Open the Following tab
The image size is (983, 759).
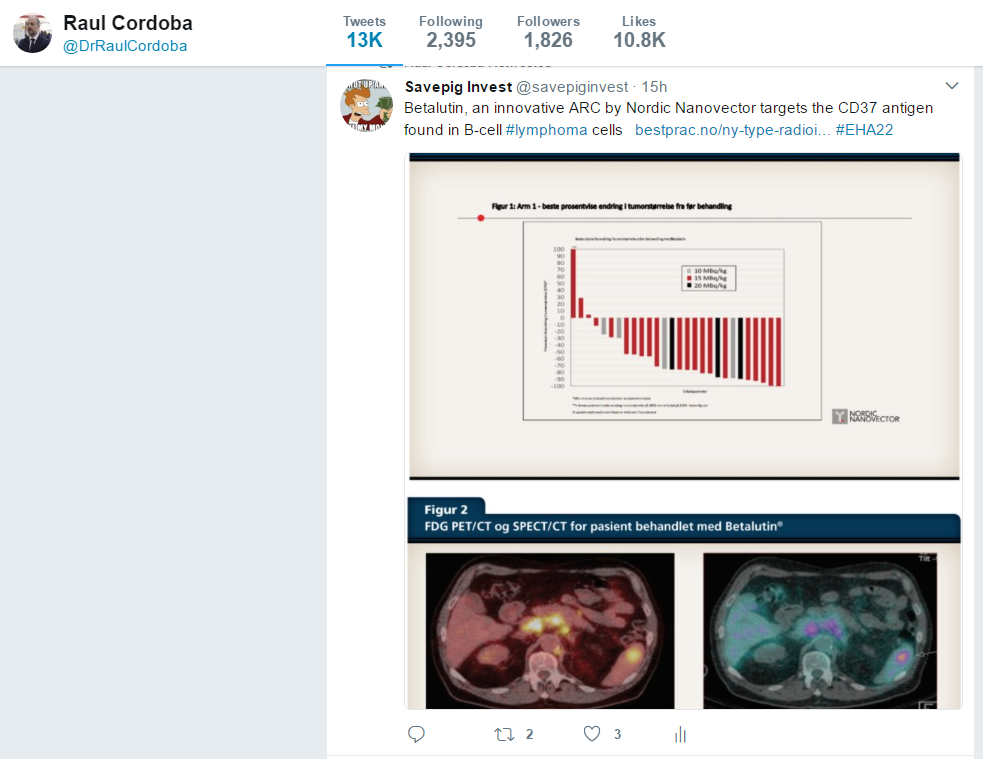451,33
